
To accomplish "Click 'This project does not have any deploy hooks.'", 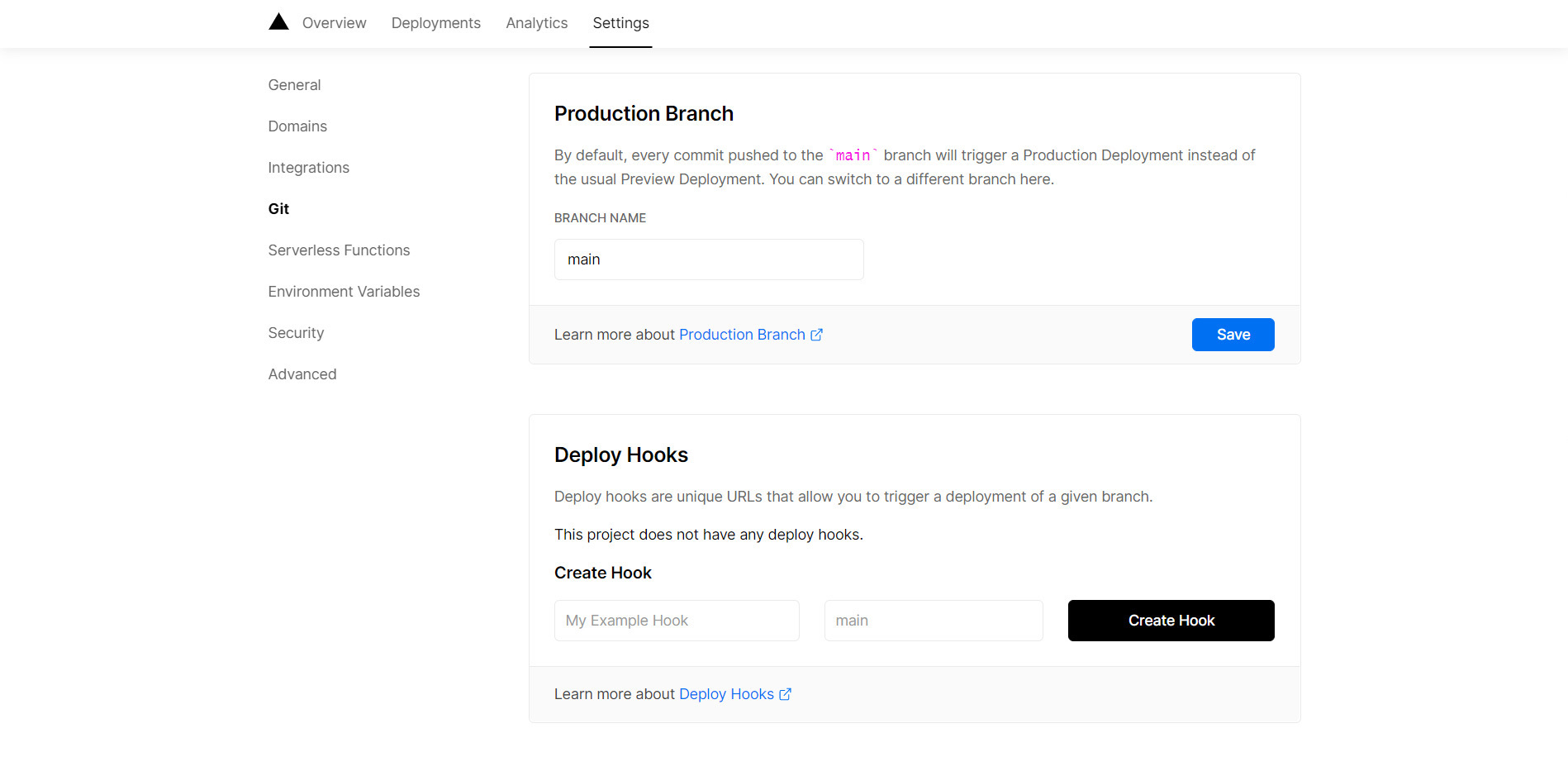I will click(708, 535).
